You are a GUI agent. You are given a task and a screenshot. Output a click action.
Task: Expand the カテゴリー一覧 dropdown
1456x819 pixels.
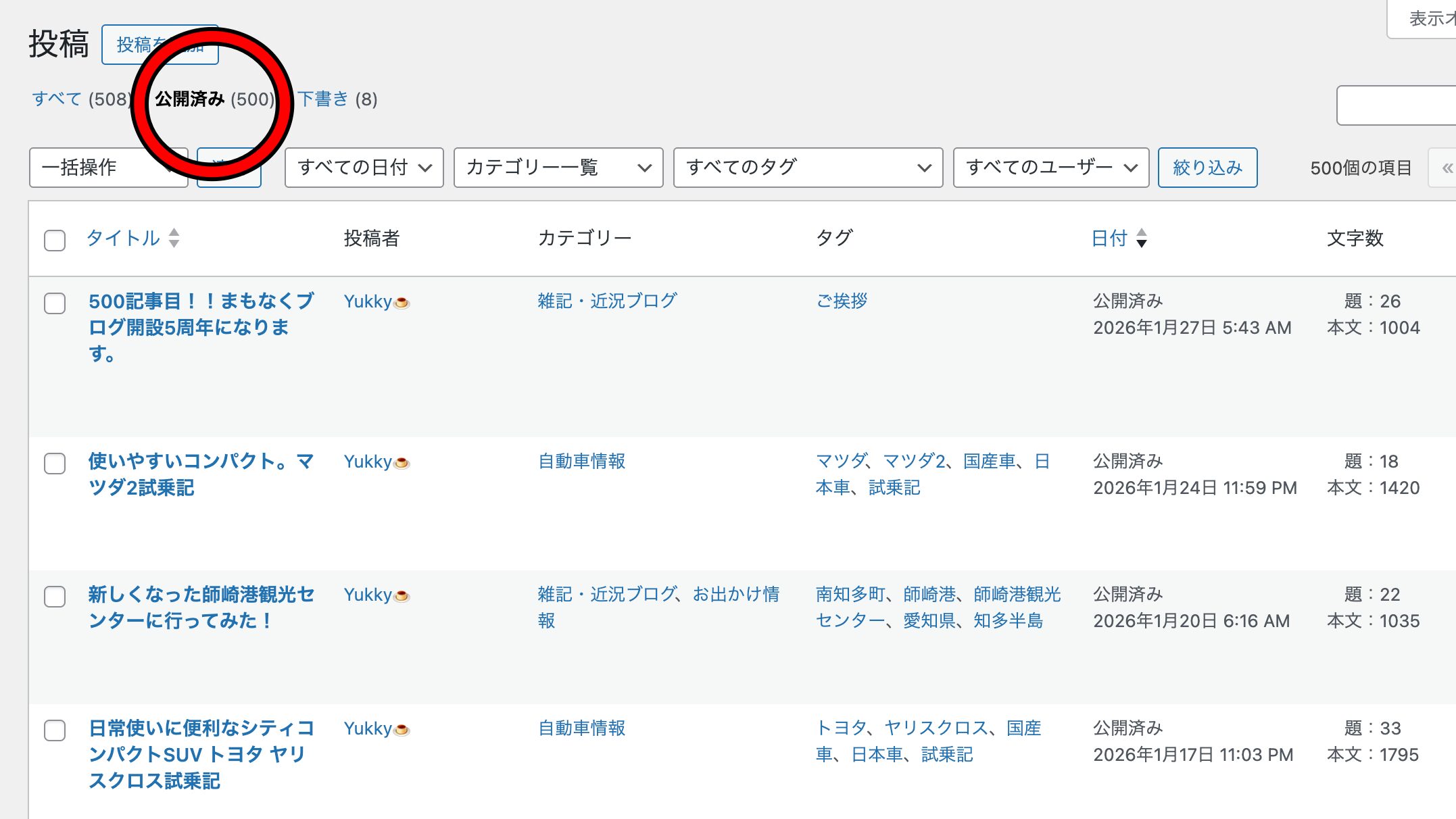tap(558, 168)
